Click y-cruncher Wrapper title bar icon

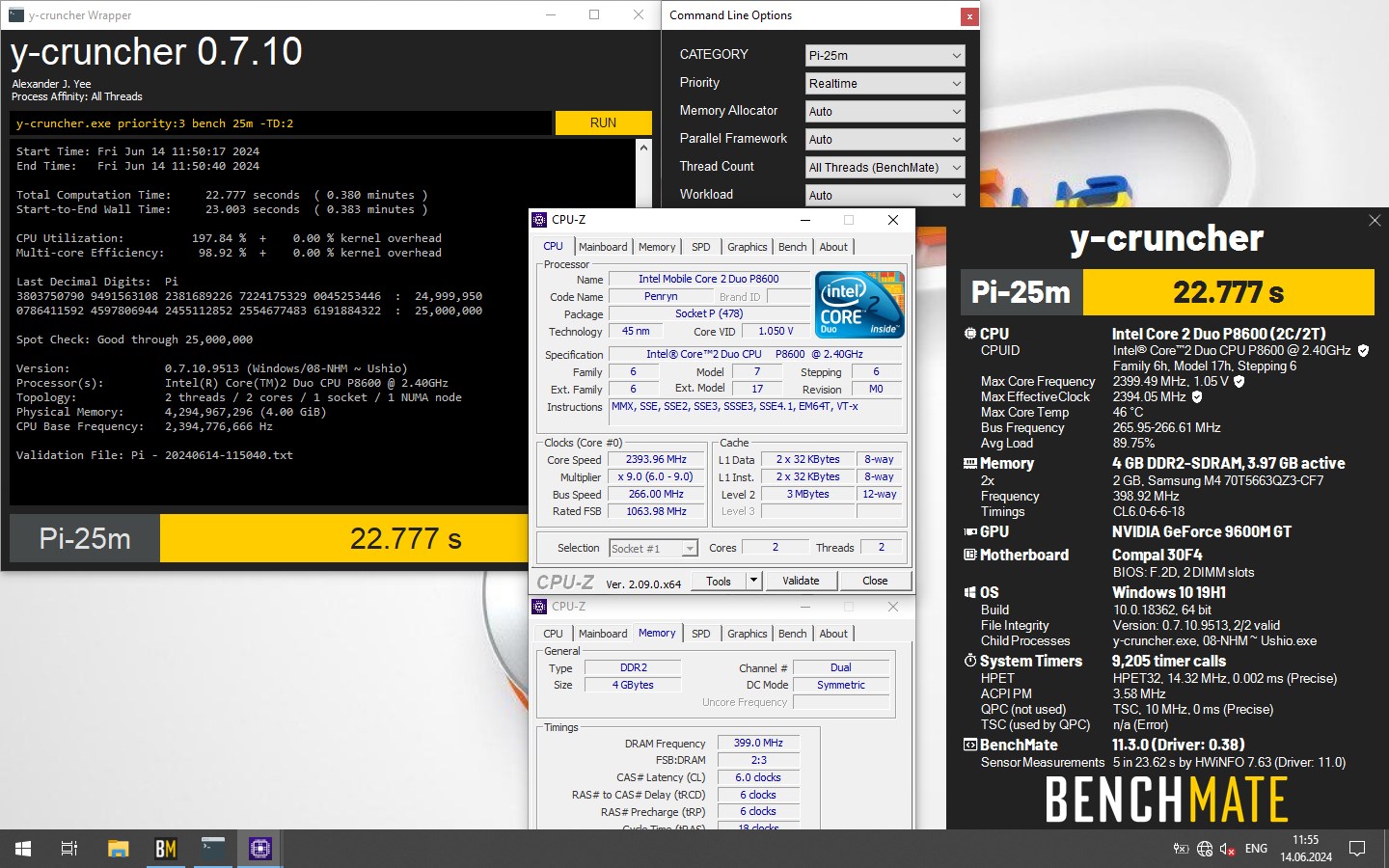click(15, 14)
